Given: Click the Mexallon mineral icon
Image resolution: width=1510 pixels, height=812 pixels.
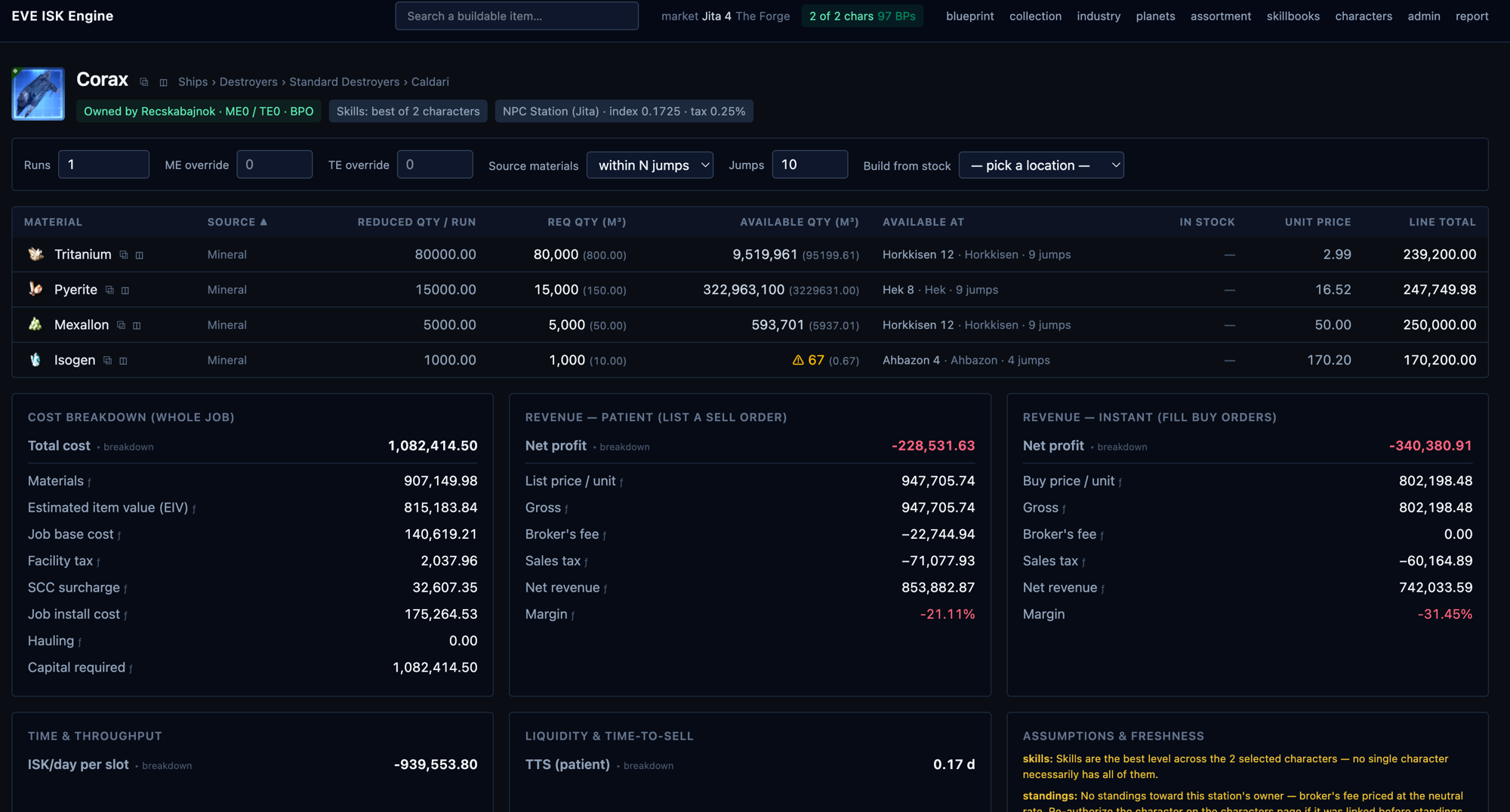Looking at the screenshot, I should [35, 324].
